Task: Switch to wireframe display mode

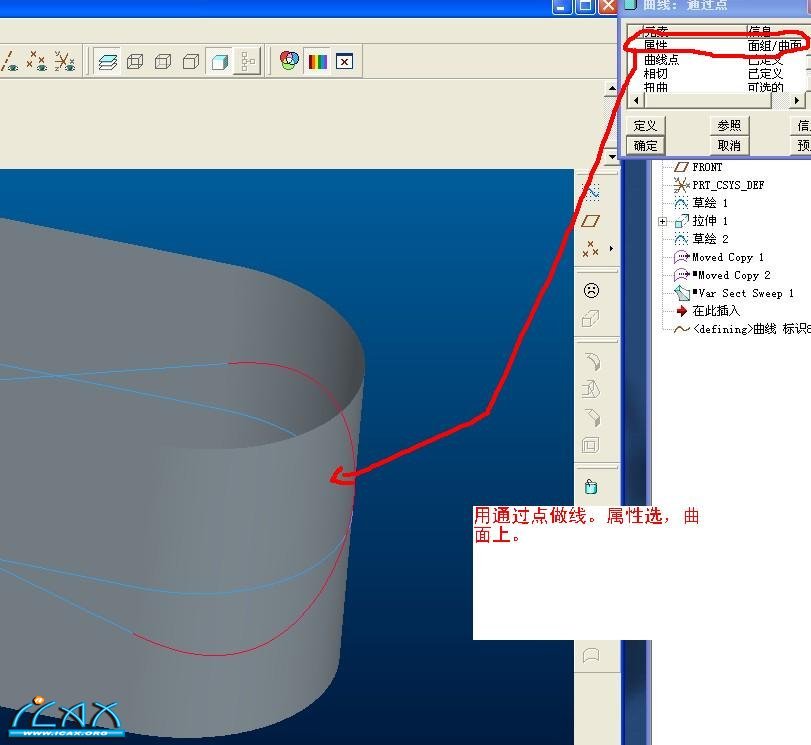Action: tap(135, 62)
